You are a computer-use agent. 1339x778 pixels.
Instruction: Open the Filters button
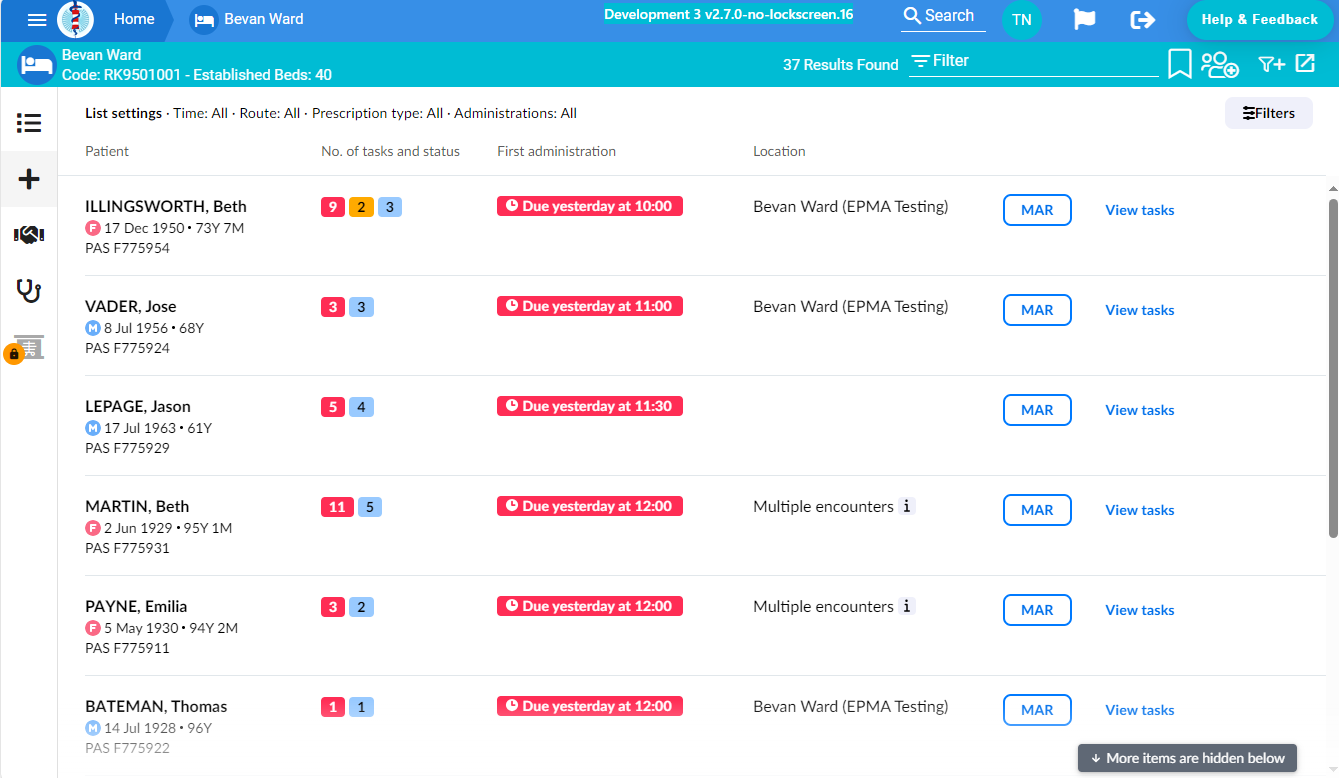coord(1268,113)
